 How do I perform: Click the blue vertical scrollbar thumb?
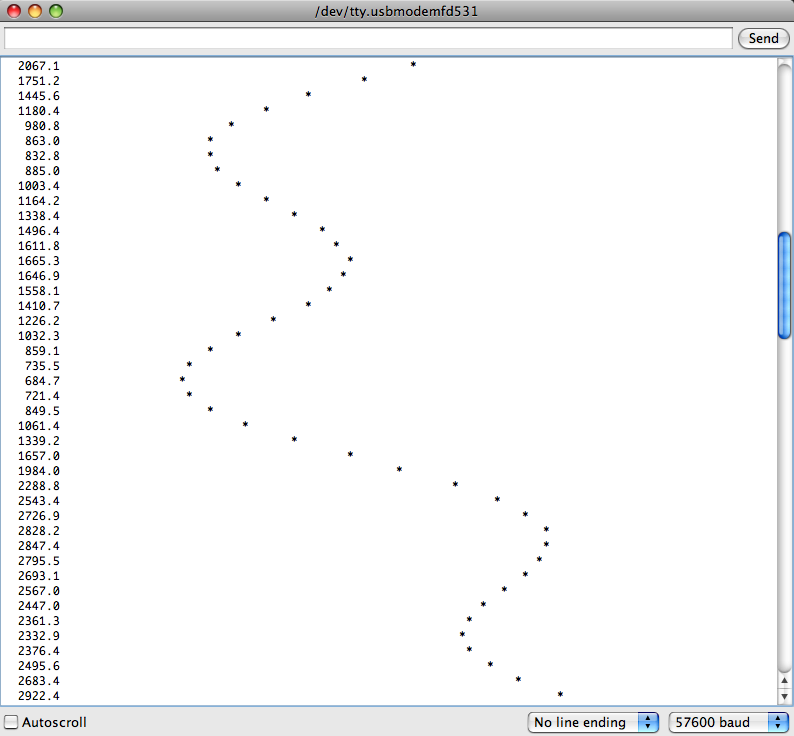click(x=784, y=285)
